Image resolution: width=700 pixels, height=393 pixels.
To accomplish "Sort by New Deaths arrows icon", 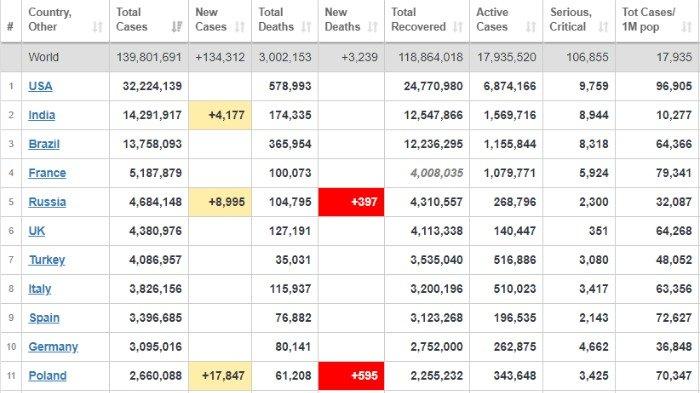I will point(372,27).
